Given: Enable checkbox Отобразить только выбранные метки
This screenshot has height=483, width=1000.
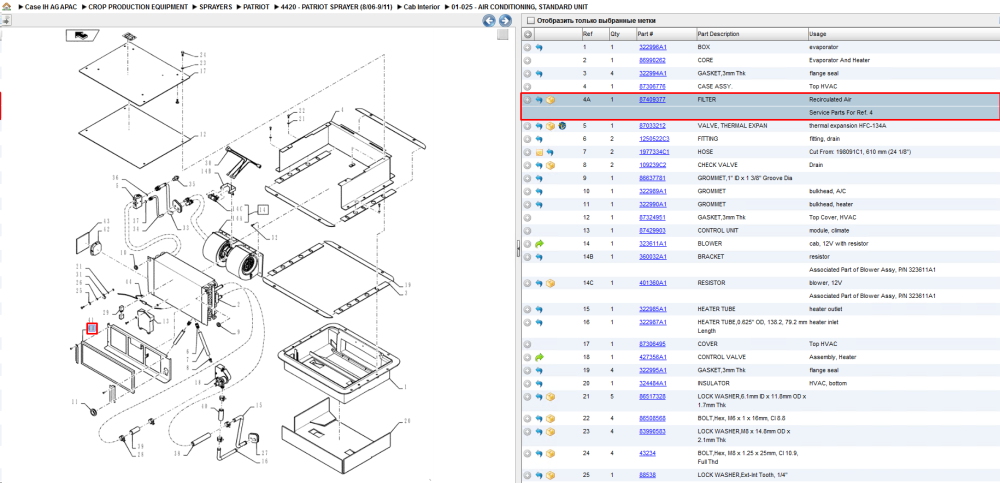Looking at the screenshot, I should 530,20.
